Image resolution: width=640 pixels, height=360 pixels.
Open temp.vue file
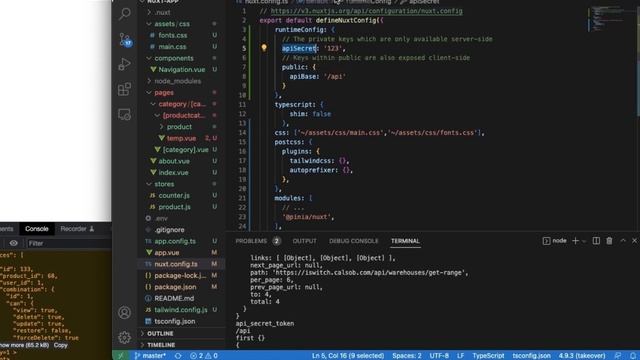pyautogui.click(x=181, y=138)
